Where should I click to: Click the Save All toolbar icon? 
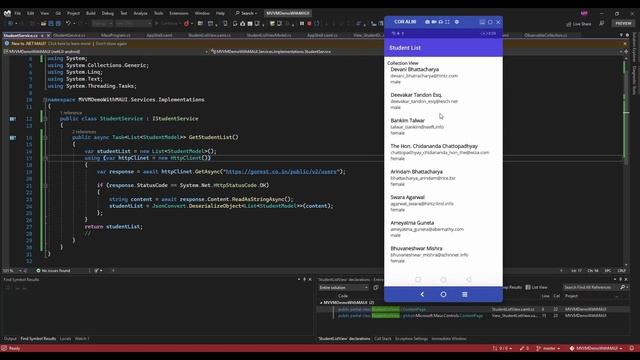[x=58, y=24]
